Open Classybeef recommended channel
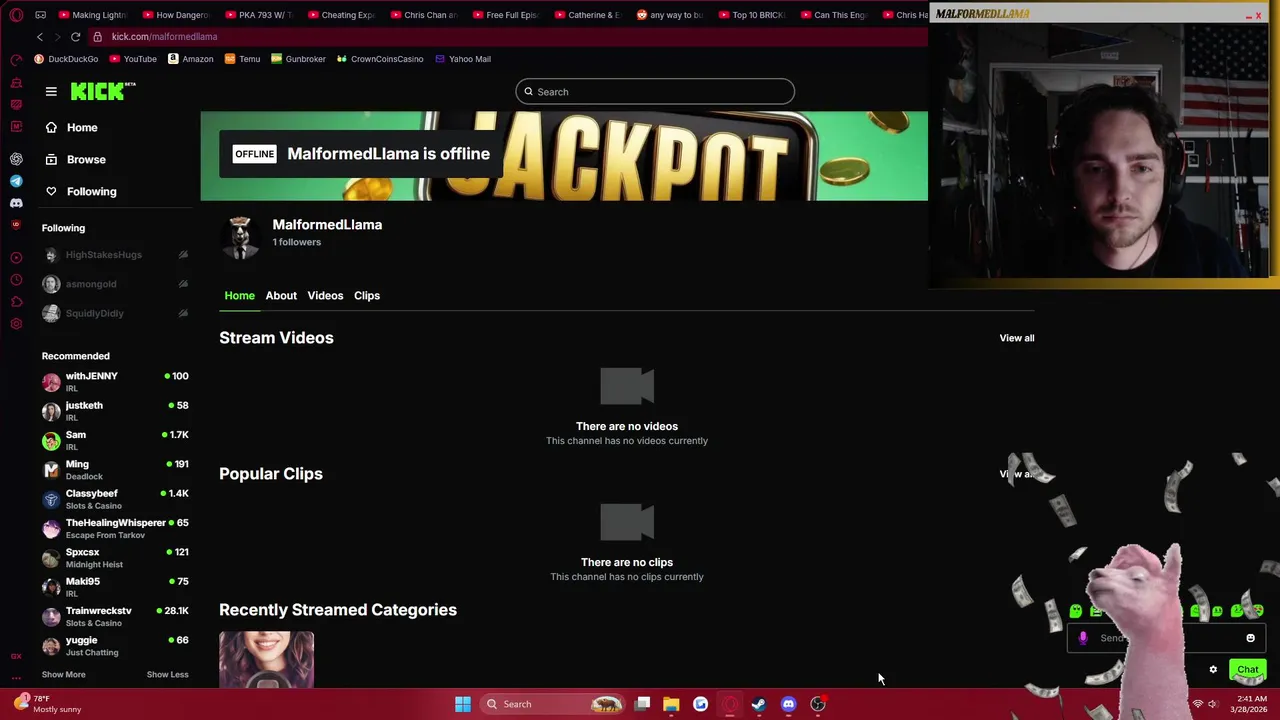This screenshot has width=1280, height=720. tap(115, 499)
